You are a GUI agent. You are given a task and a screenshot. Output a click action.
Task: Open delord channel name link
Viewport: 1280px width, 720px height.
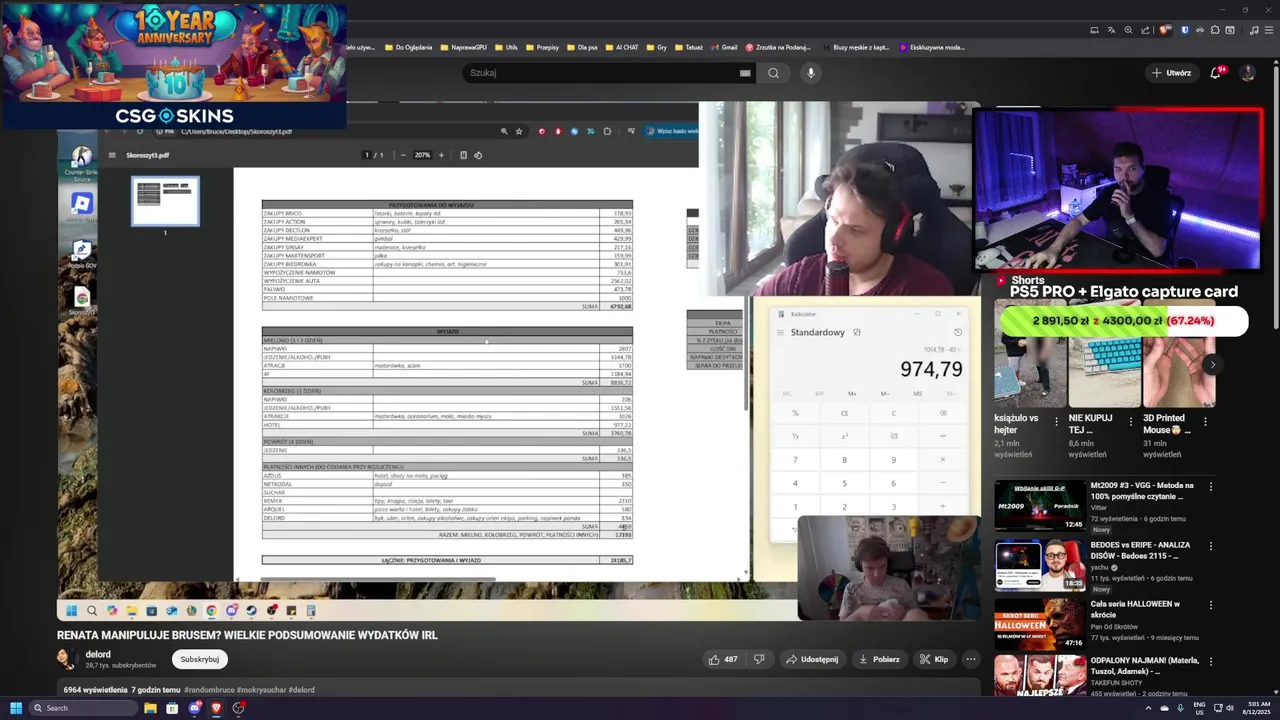(x=98, y=654)
